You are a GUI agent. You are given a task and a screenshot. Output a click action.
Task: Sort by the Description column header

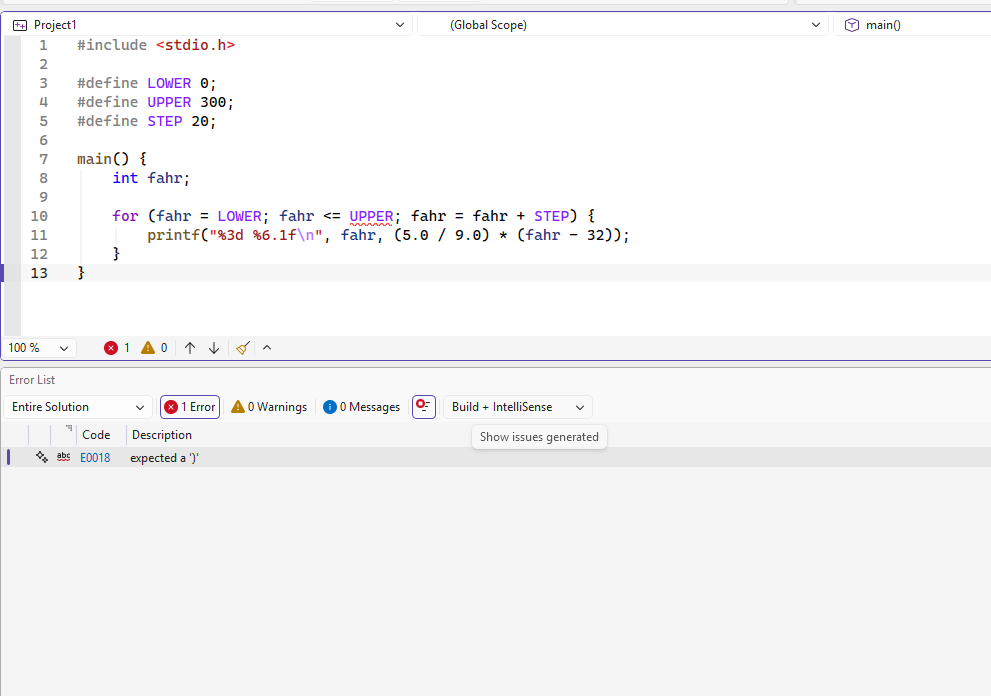(x=162, y=435)
